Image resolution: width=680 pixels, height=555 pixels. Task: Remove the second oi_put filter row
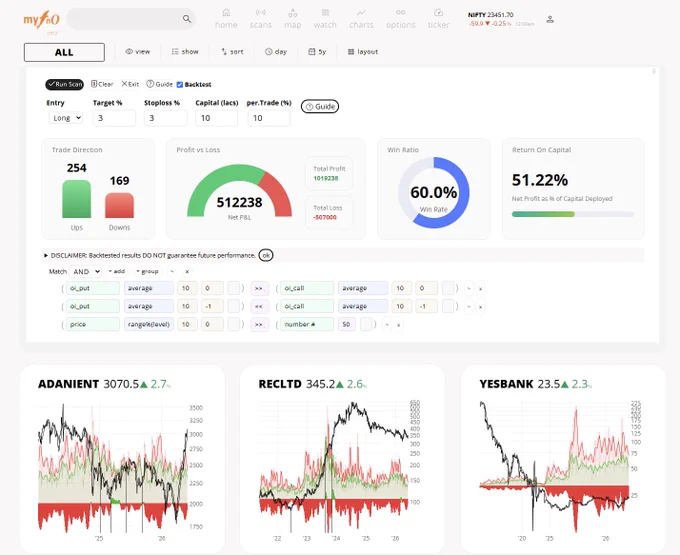[480, 307]
